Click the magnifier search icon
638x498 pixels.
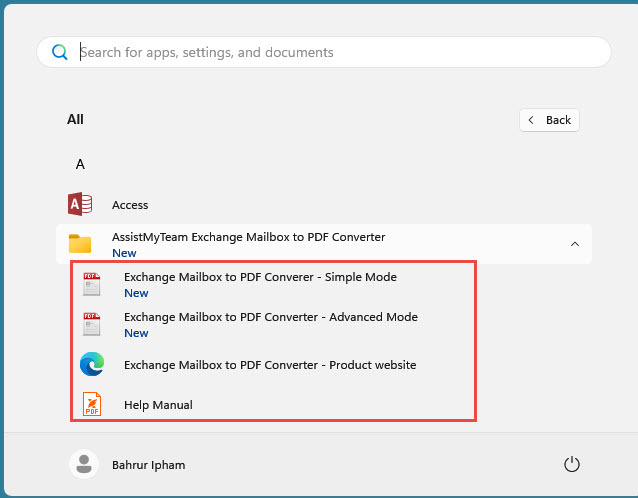click(x=60, y=52)
